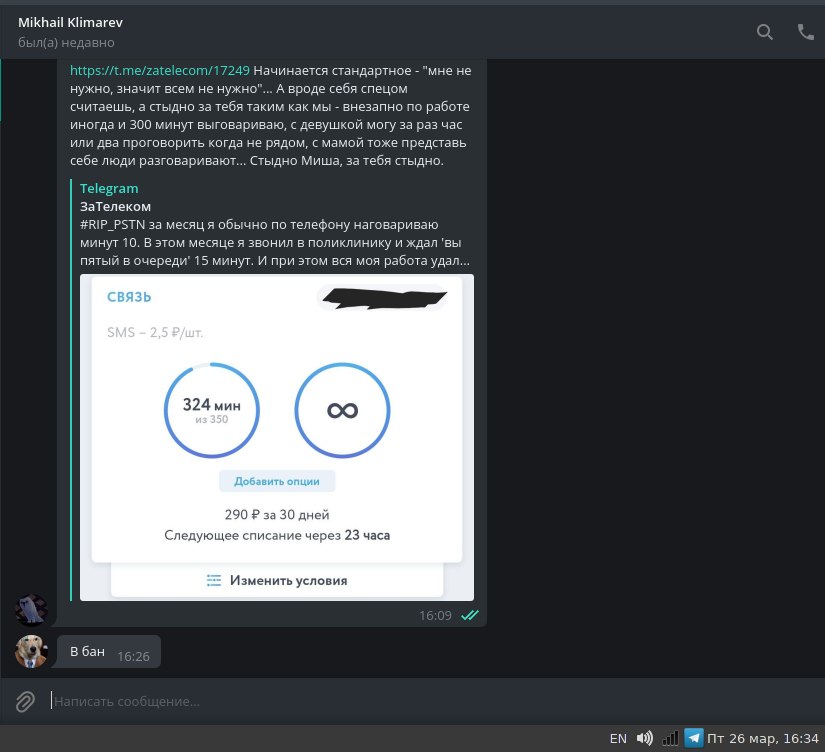Click 'SMS – 2,5 ₽/шт.' text
Screen dimensions: 825x752
point(155,332)
